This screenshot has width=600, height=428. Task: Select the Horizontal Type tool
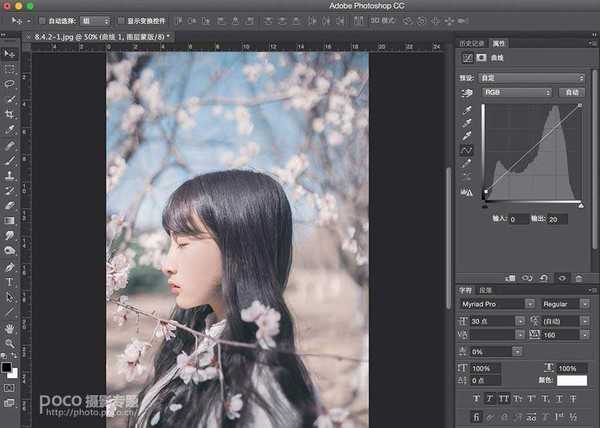pyautogui.click(x=10, y=282)
